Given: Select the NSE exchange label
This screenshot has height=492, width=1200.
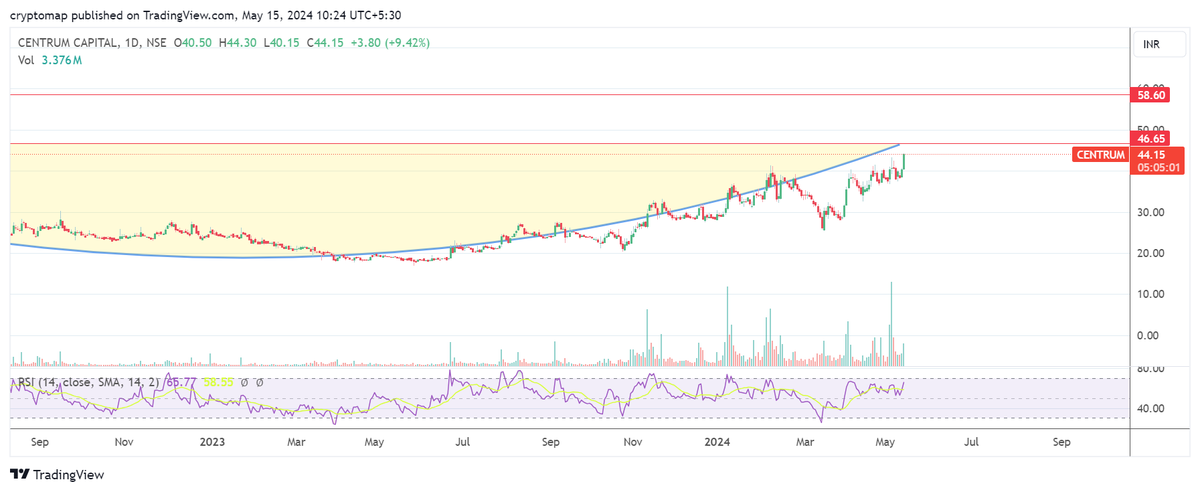Looking at the screenshot, I should pos(158,43).
